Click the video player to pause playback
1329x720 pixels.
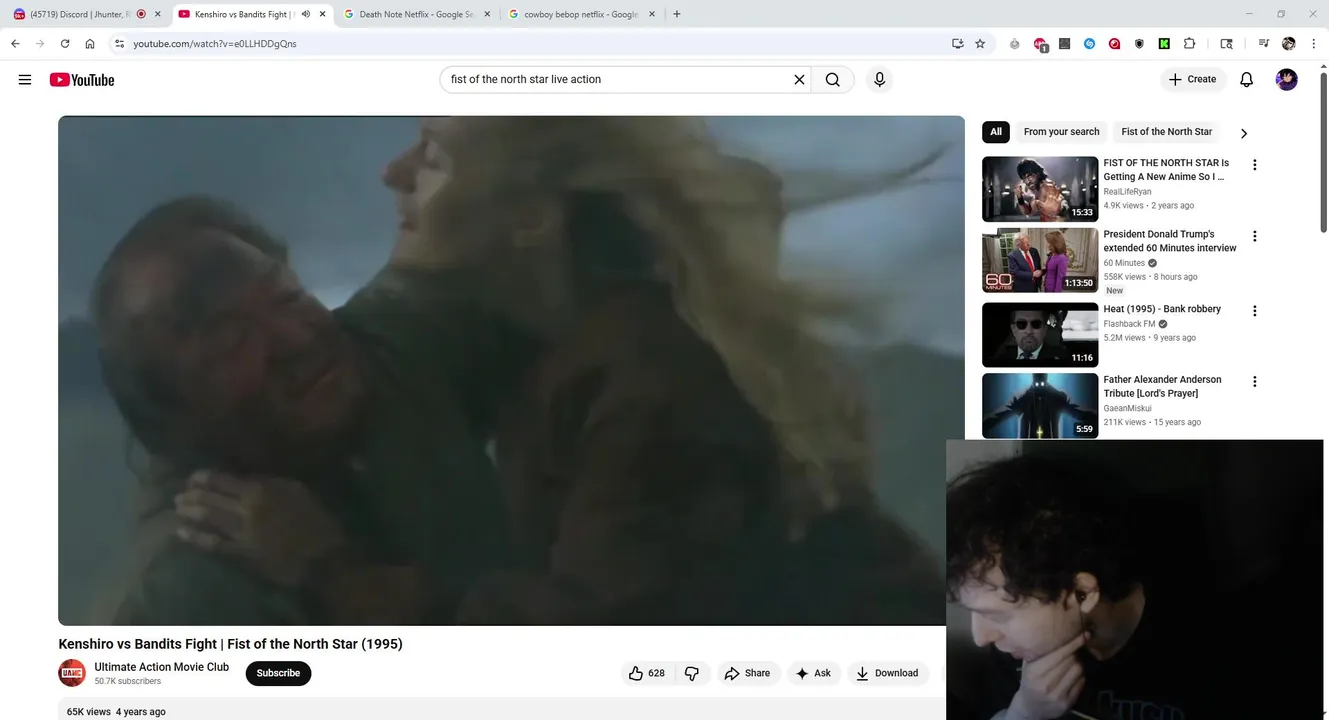(511, 370)
